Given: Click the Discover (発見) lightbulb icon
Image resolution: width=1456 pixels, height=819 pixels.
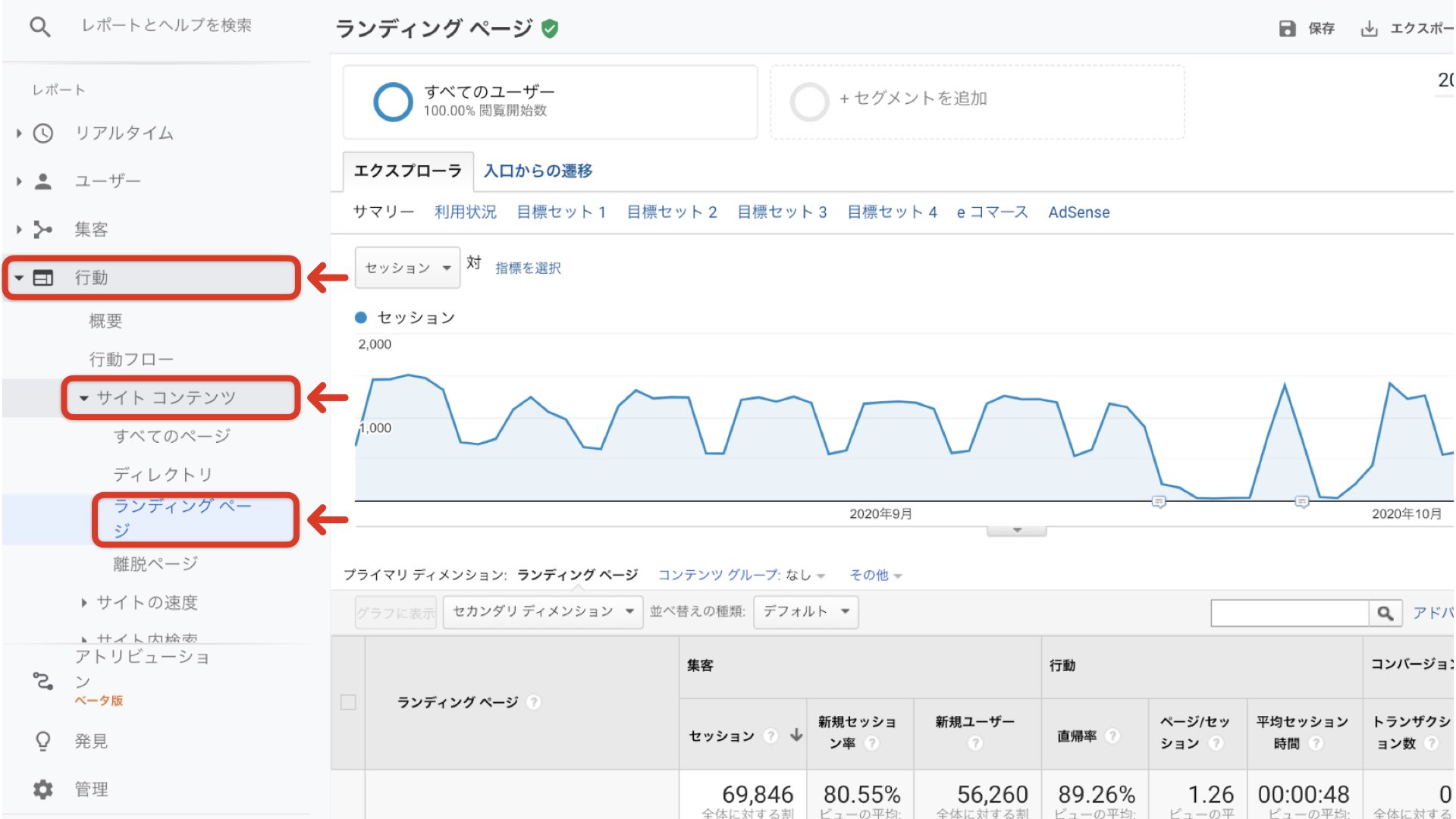Looking at the screenshot, I should [43, 741].
